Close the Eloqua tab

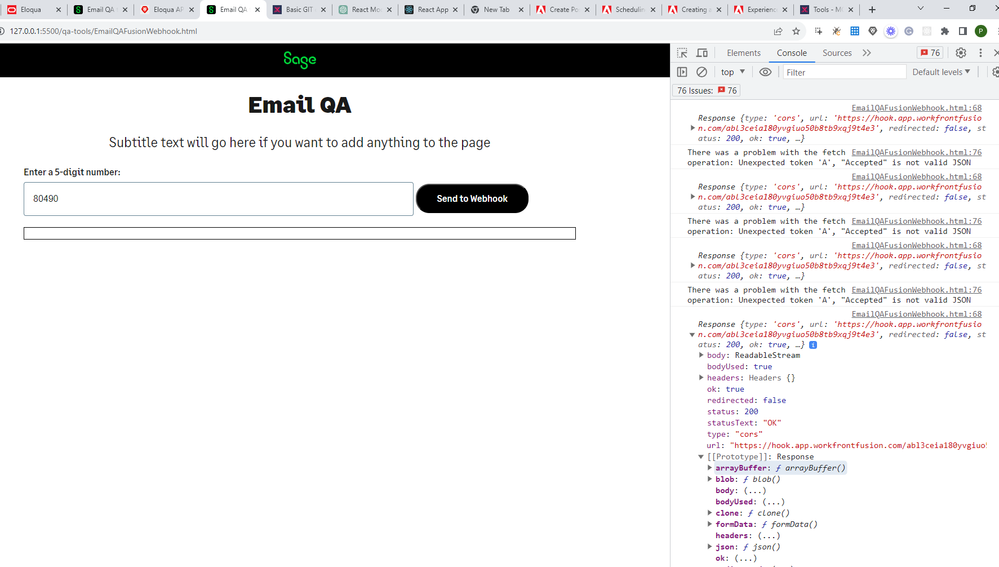(58, 10)
